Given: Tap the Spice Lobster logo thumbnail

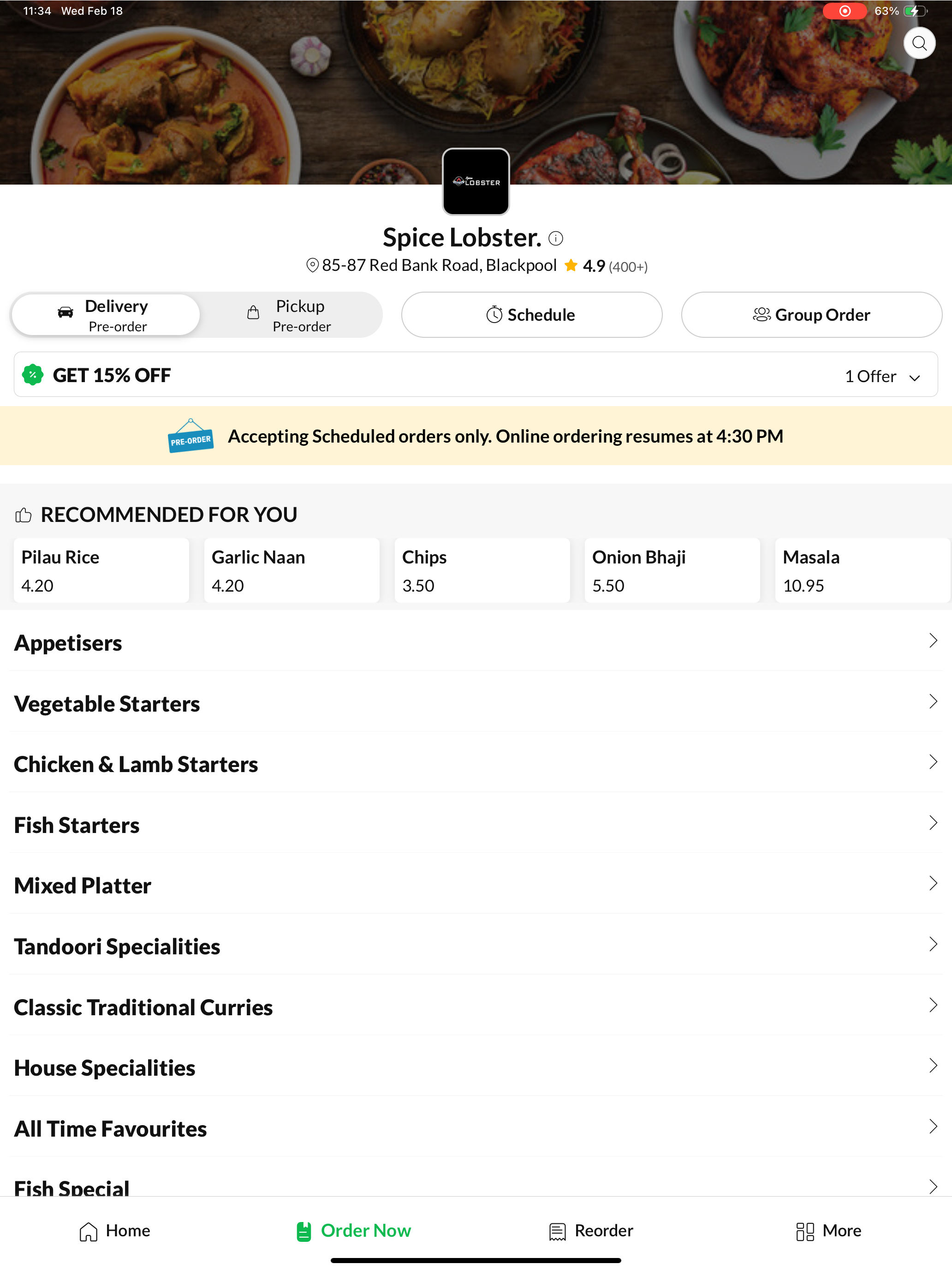Looking at the screenshot, I should point(476,181).
